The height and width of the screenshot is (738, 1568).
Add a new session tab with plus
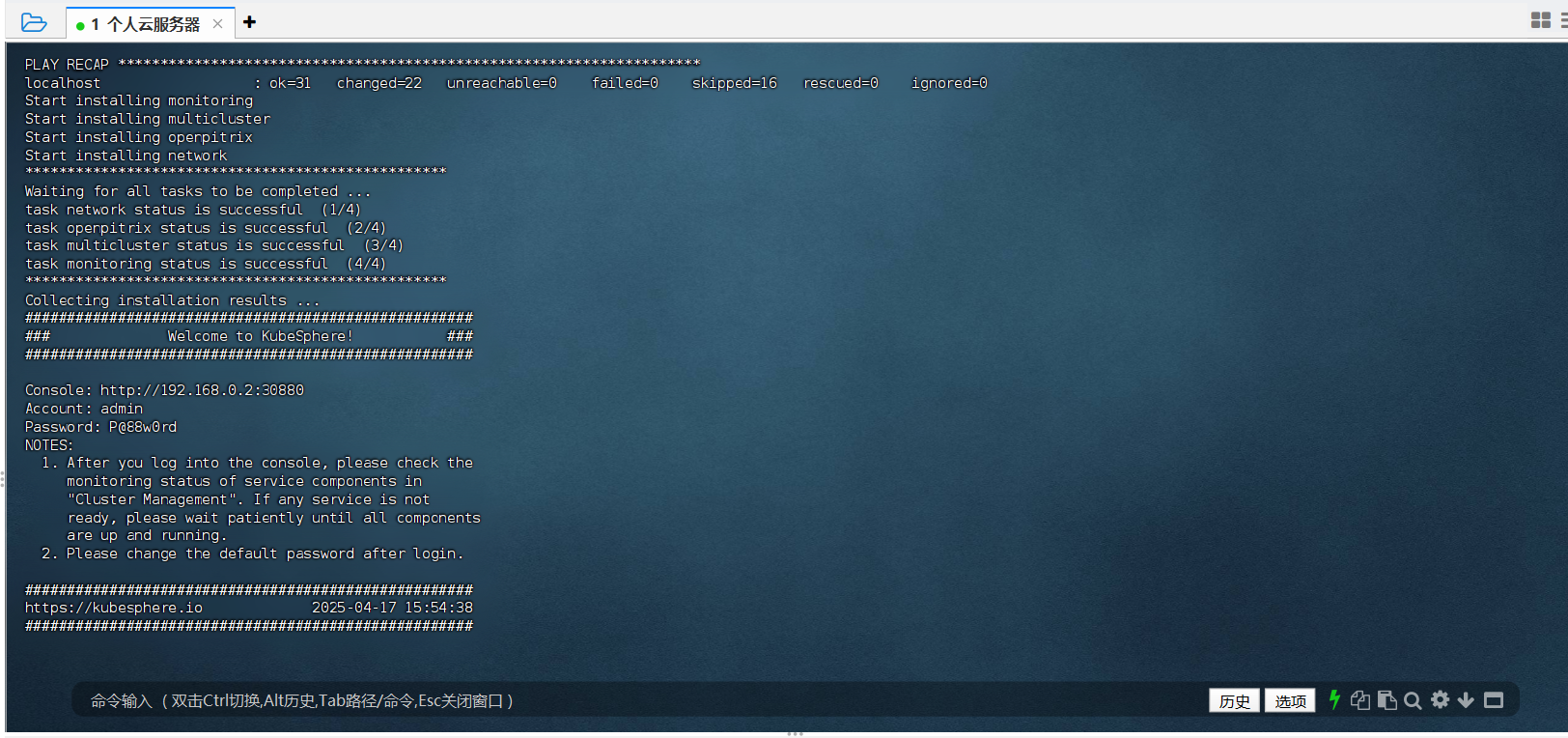tap(249, 22)
